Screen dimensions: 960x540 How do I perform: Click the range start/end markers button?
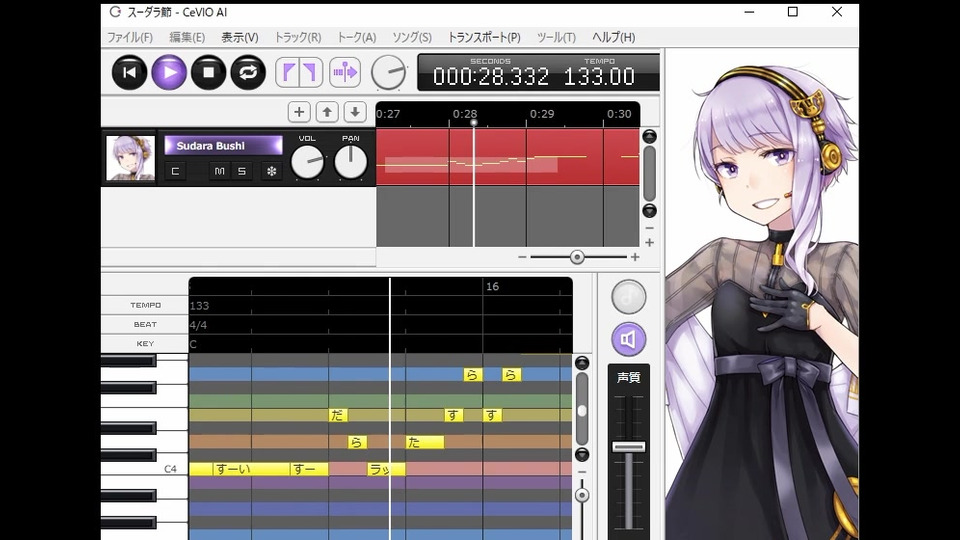[299, 72]
